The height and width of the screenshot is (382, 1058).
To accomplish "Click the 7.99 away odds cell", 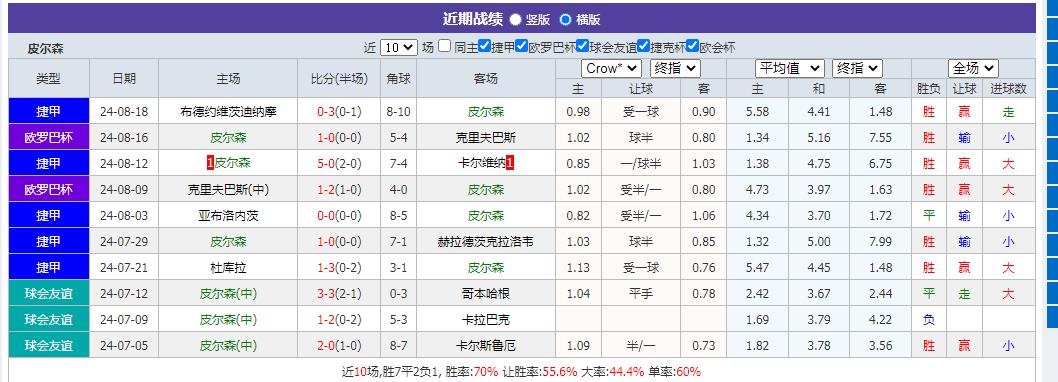I will tap(881, 242).
